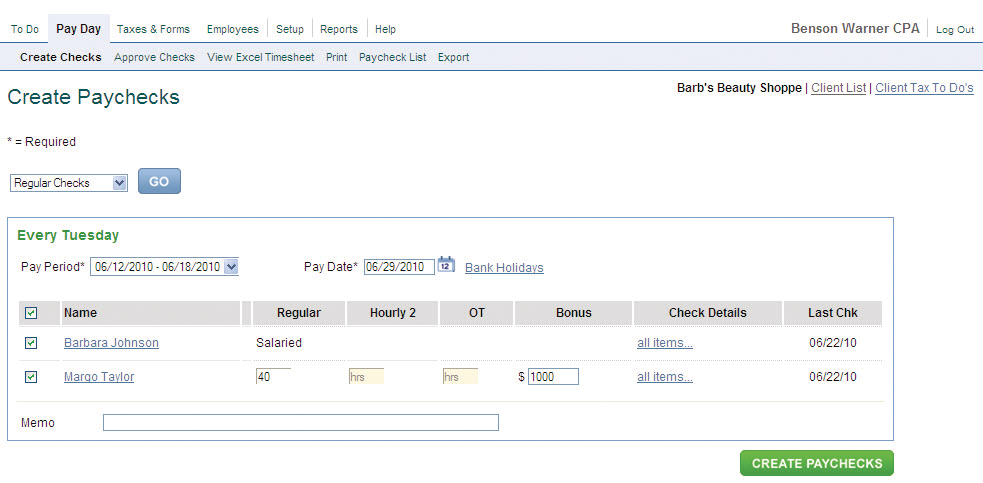Open the Pay Period date range dropdown

(x=164, y=267)
